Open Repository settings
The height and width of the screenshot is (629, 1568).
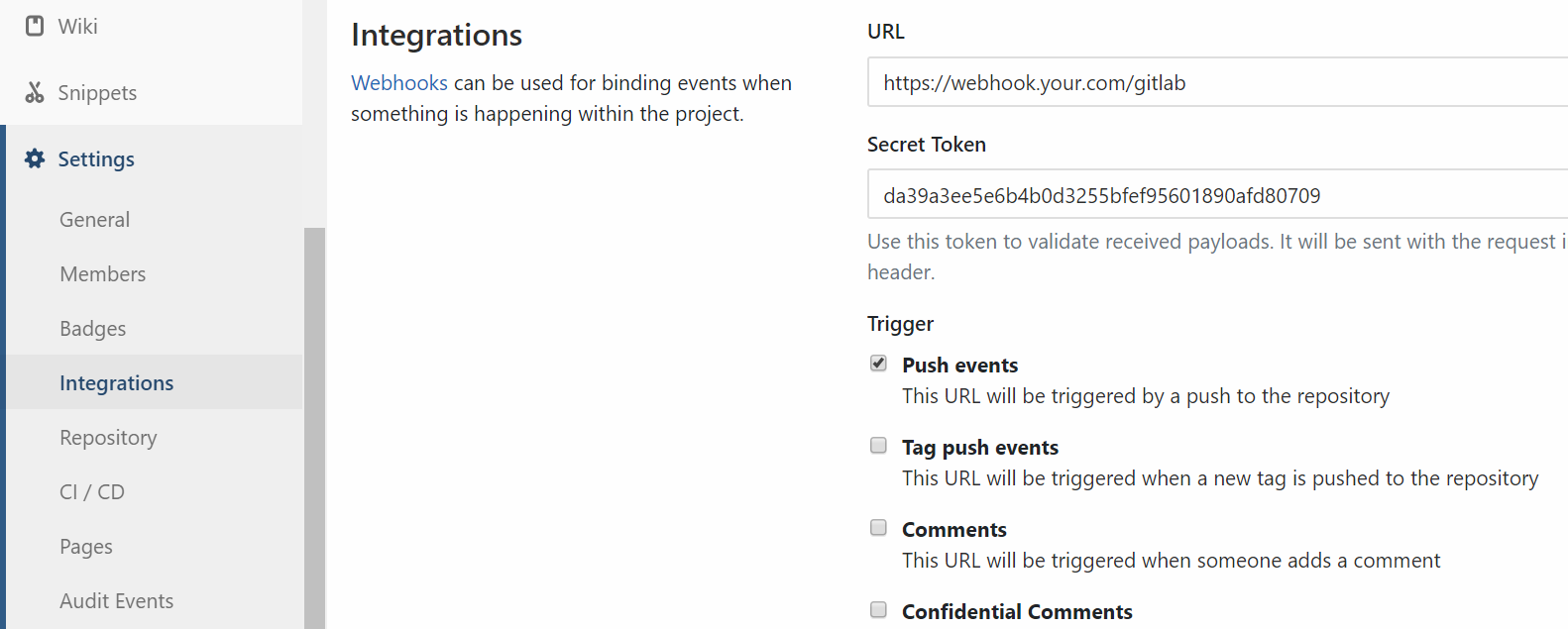click(x=108, y=438)
